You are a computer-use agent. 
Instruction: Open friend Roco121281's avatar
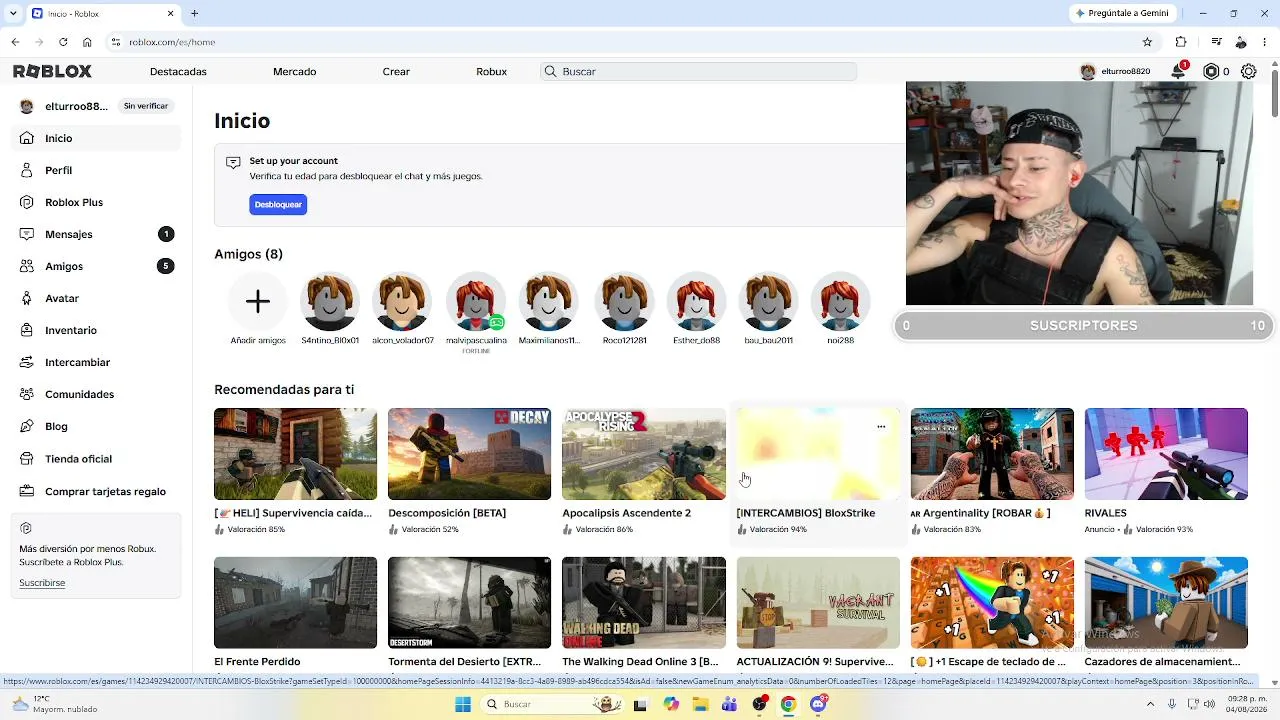[x=624, y=301]
